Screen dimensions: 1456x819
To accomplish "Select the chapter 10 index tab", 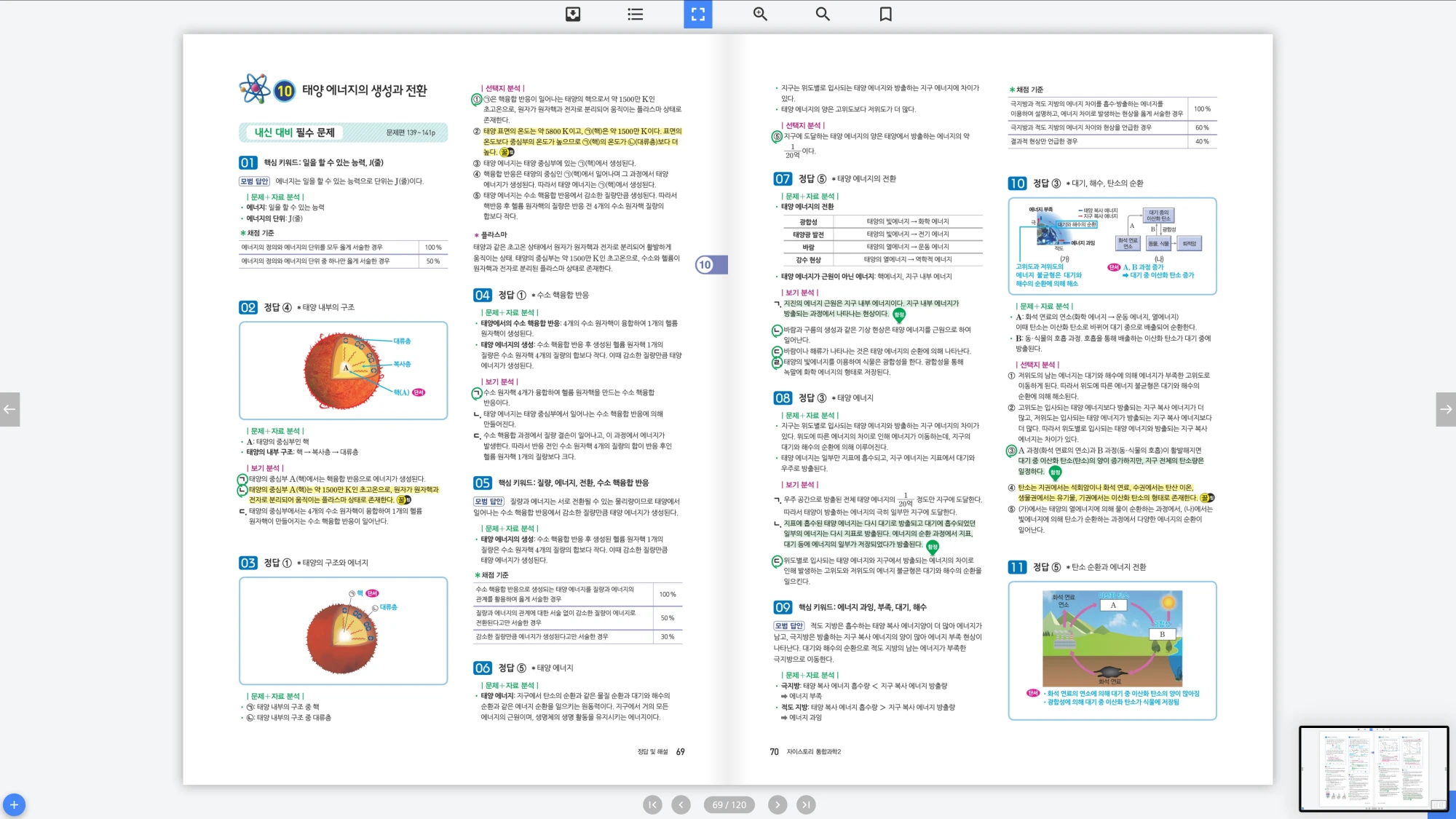I will (711, 265).
